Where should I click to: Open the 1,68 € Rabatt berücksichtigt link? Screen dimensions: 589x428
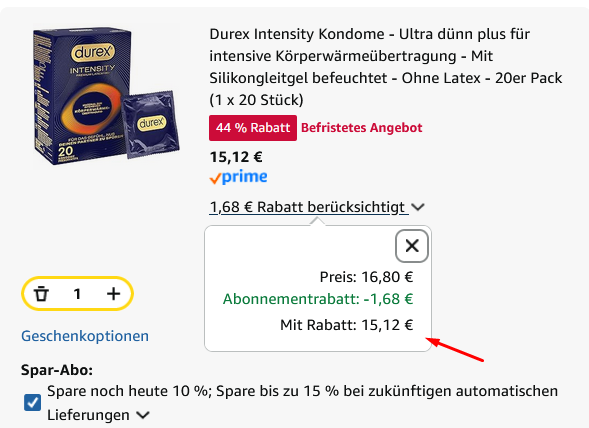tap(307, 207)
